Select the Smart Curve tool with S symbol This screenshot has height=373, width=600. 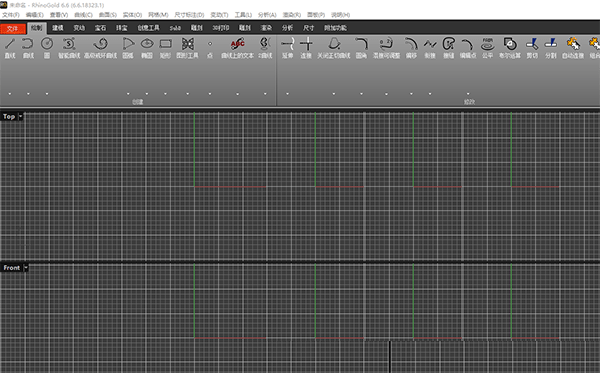point(69,44)
